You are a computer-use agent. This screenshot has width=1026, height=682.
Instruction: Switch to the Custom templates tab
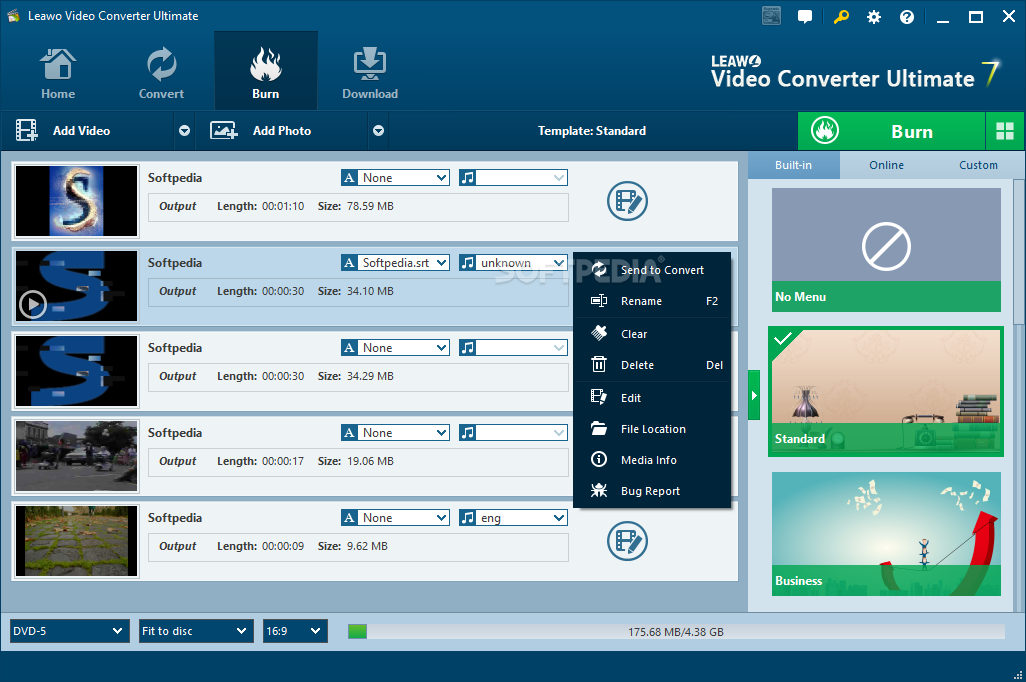click(x=978, y=166)
